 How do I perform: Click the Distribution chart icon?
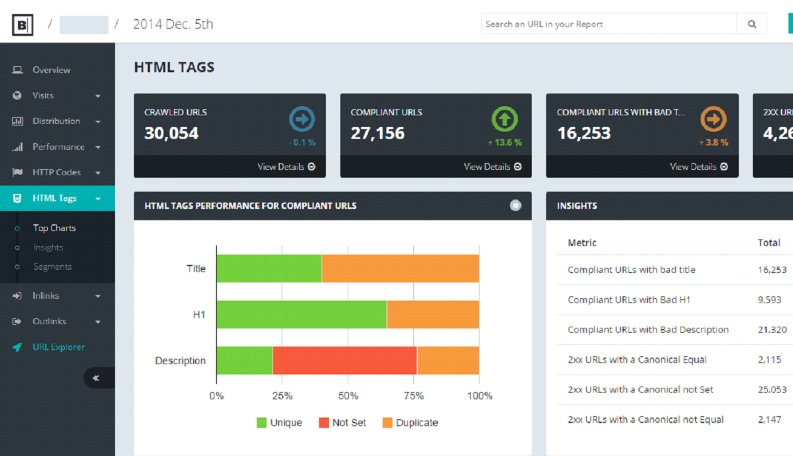pyautogui.click(x=17, y=121)
